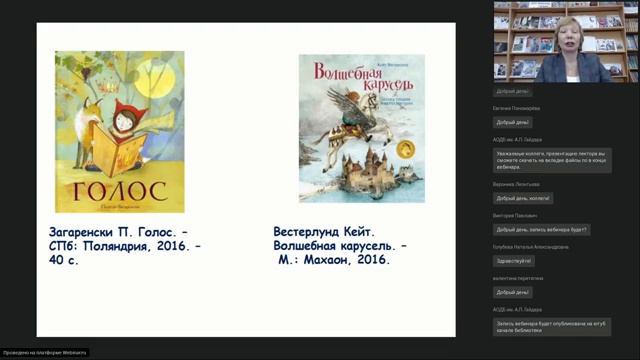
Task: Click chat sender name Вероника Леонтьева
Action: 516,184
